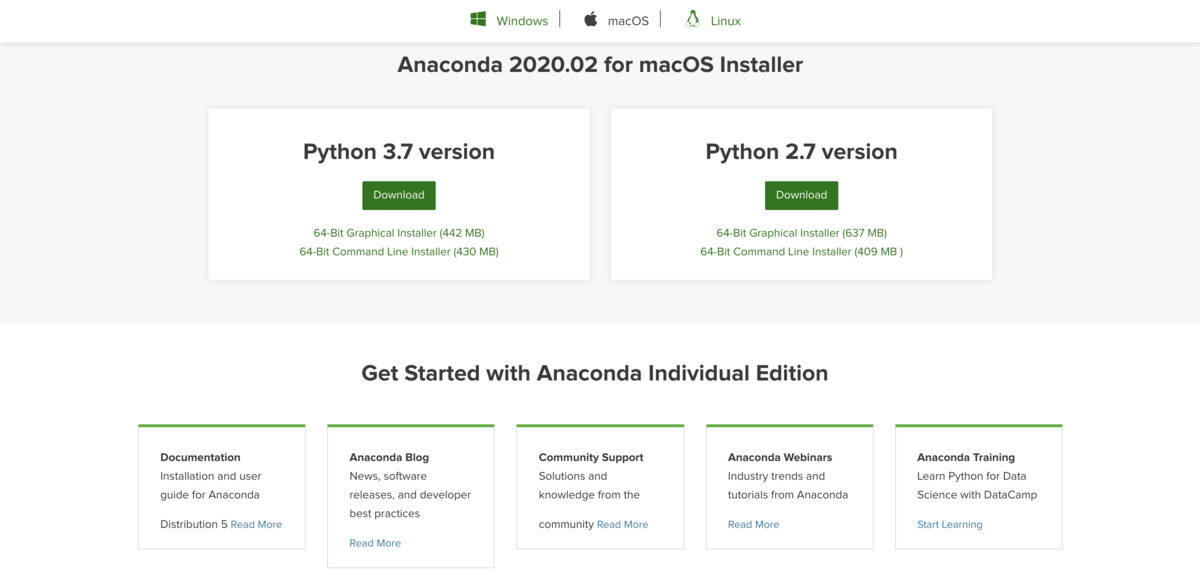This screenshot has height=584, width=1200.
Task: Click the Anaconda Blog card heading
Action: point(389,457)
